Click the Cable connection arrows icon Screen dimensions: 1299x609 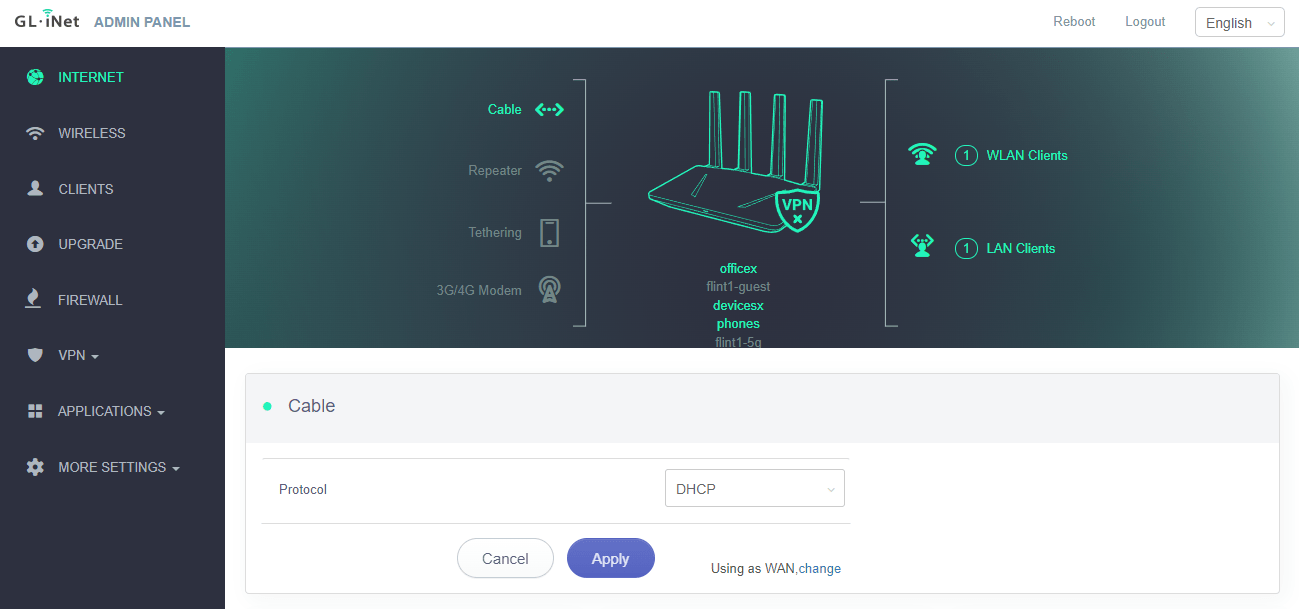549,110
